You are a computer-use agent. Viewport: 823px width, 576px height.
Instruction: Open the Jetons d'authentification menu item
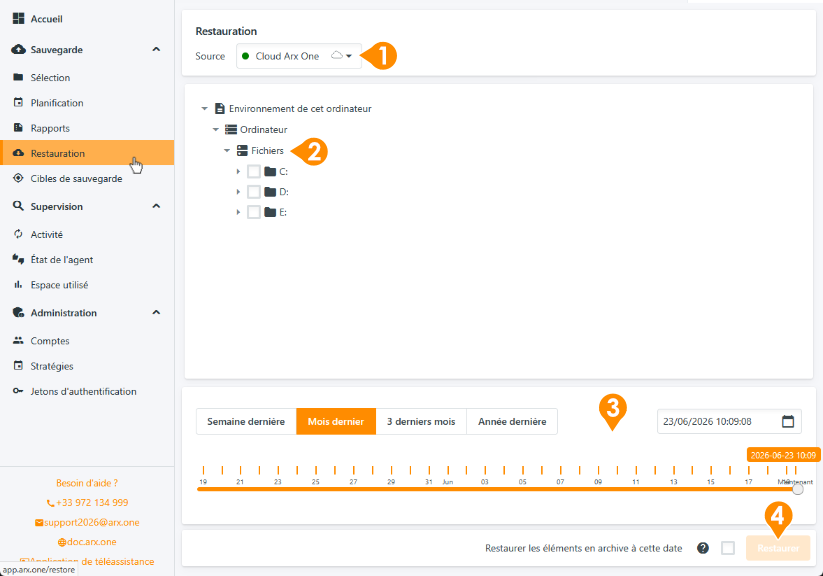87,391
